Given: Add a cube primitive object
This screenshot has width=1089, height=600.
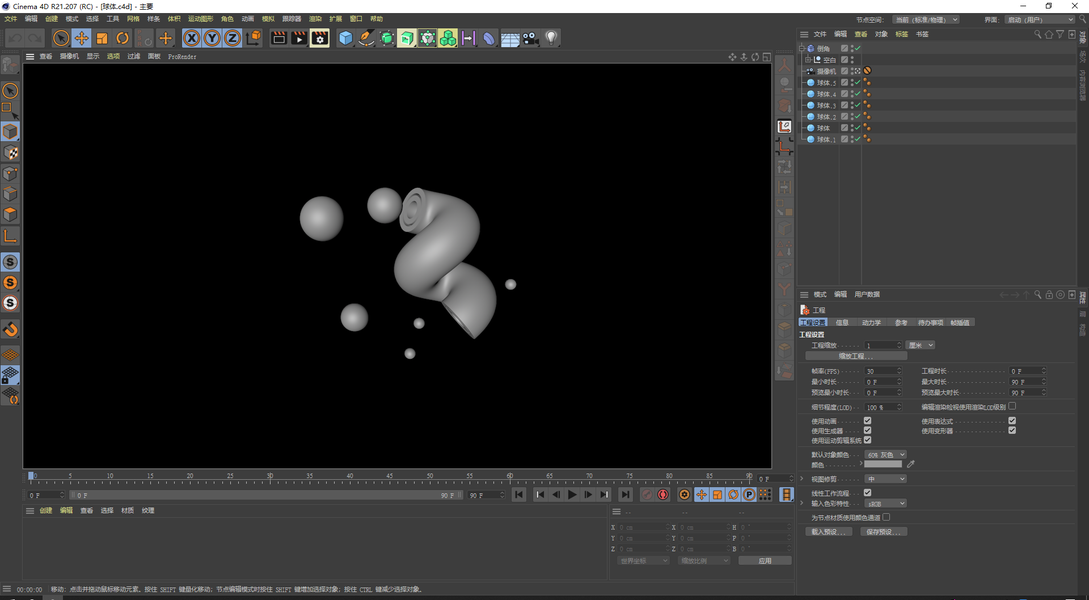Looking at the screenshot, I should (345, 38).
